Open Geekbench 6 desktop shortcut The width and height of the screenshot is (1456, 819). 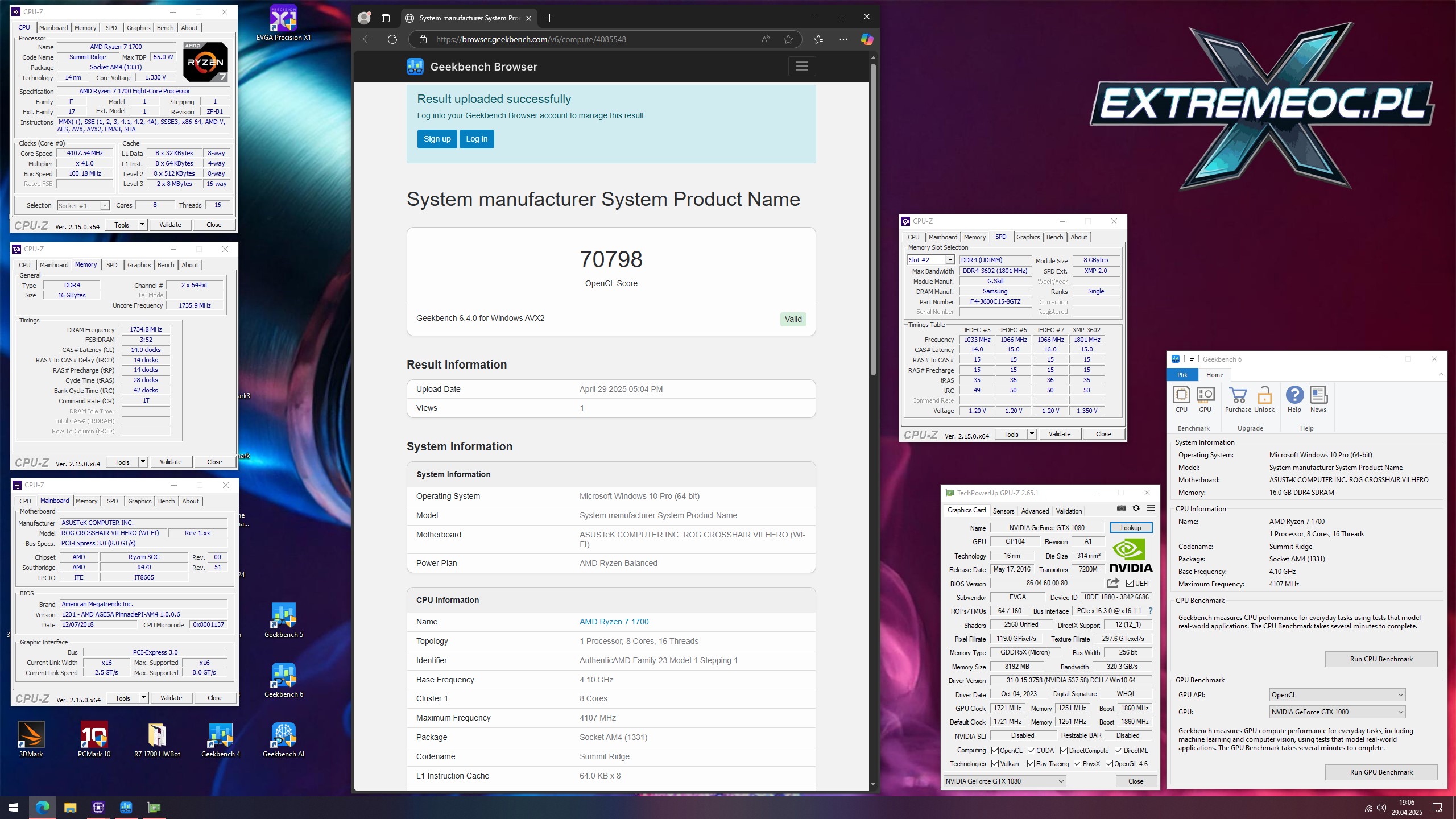click(283, 680)
